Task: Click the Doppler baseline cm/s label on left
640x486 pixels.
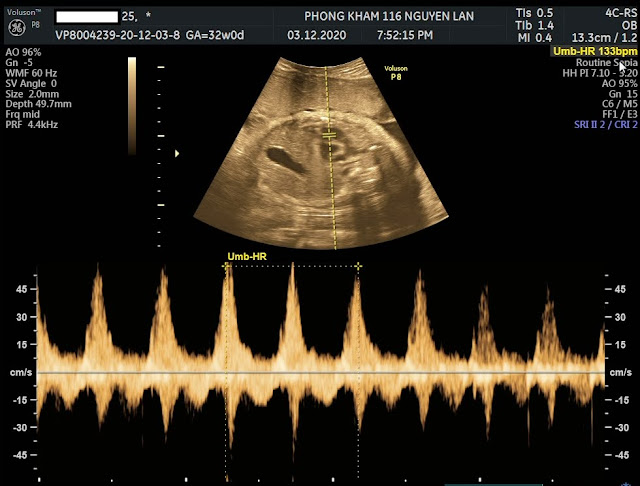Action: pos(21,372)
